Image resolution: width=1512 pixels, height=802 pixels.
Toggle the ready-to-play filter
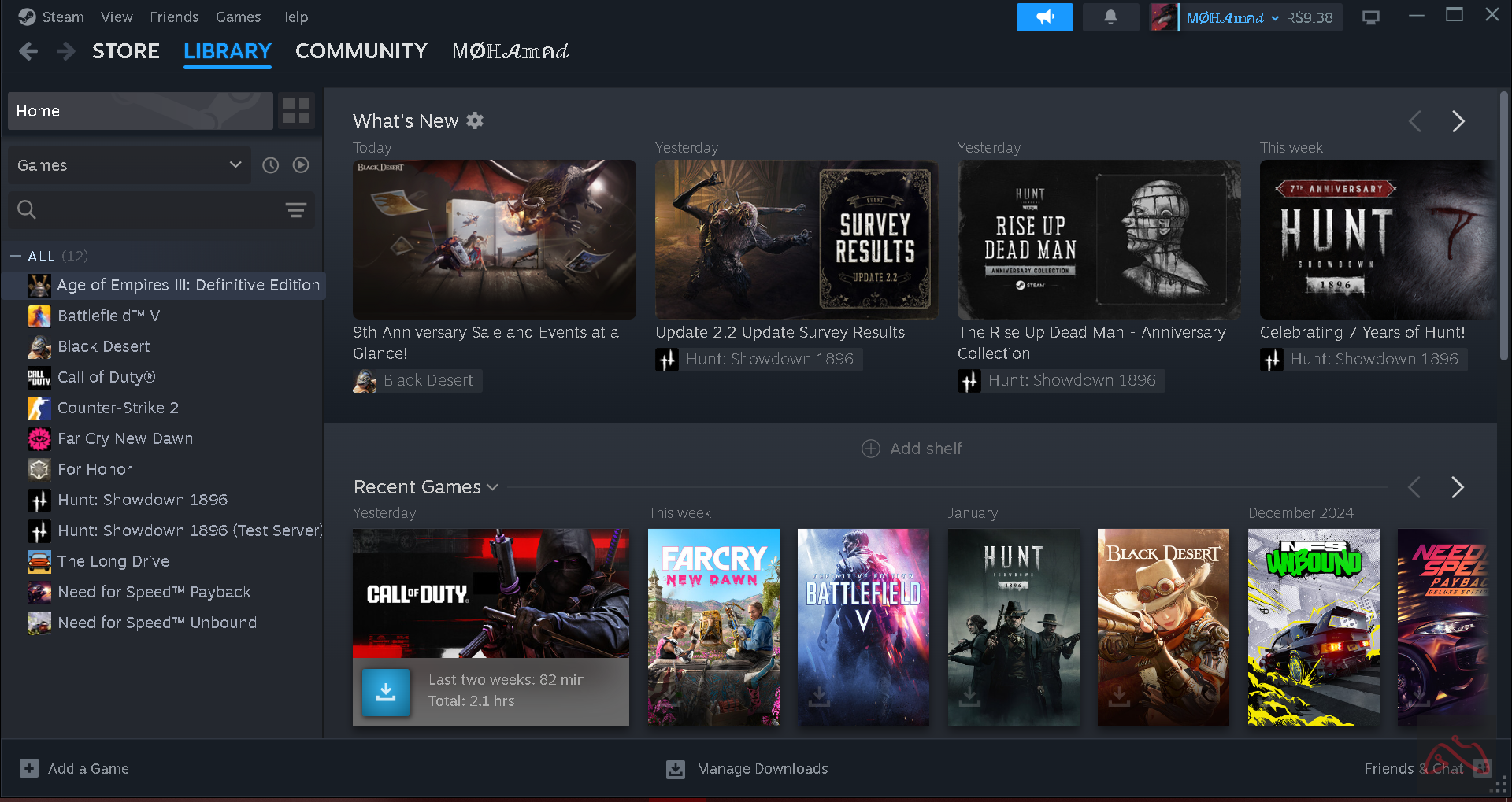pyautogui.click(x=301, y=165)
